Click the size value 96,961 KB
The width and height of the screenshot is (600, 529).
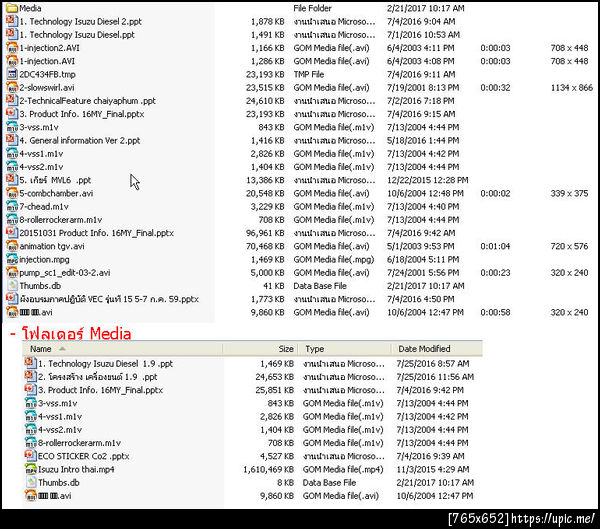pyautogui.click(x=265, y=233)
